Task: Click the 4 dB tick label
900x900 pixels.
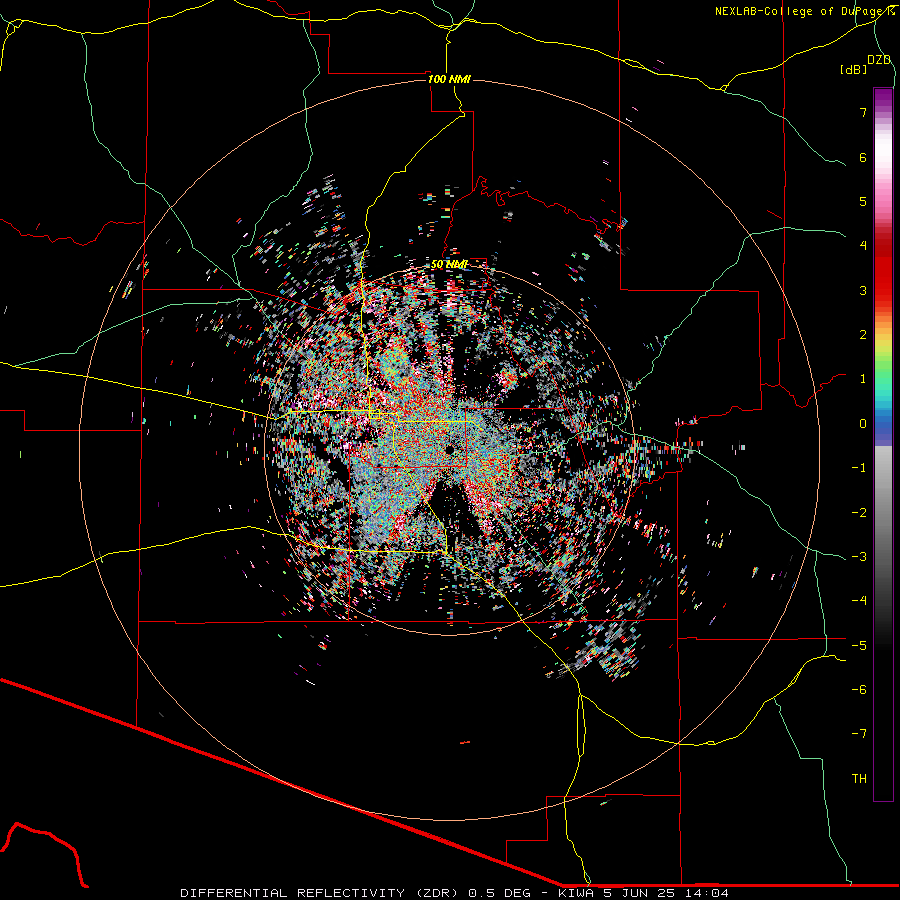Action: [863, 246]
